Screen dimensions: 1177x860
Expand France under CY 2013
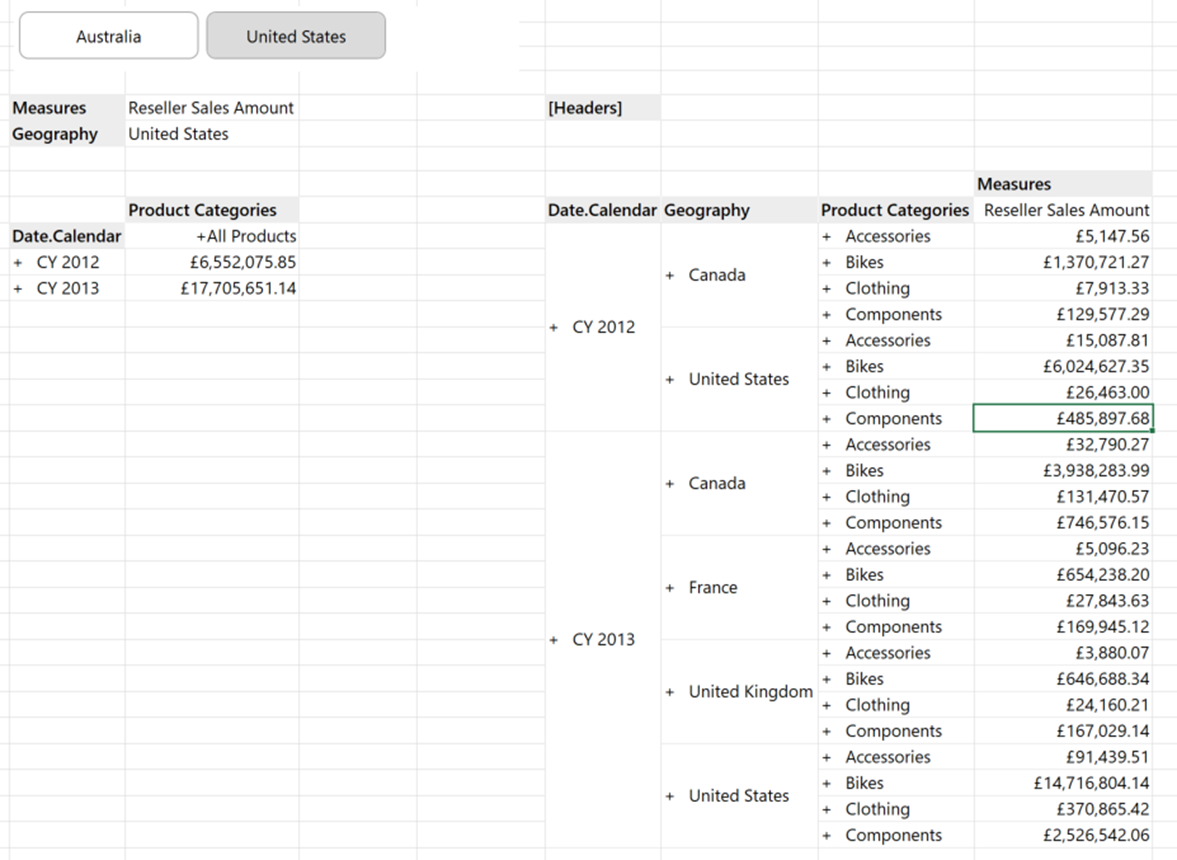(x=669, y=587)
